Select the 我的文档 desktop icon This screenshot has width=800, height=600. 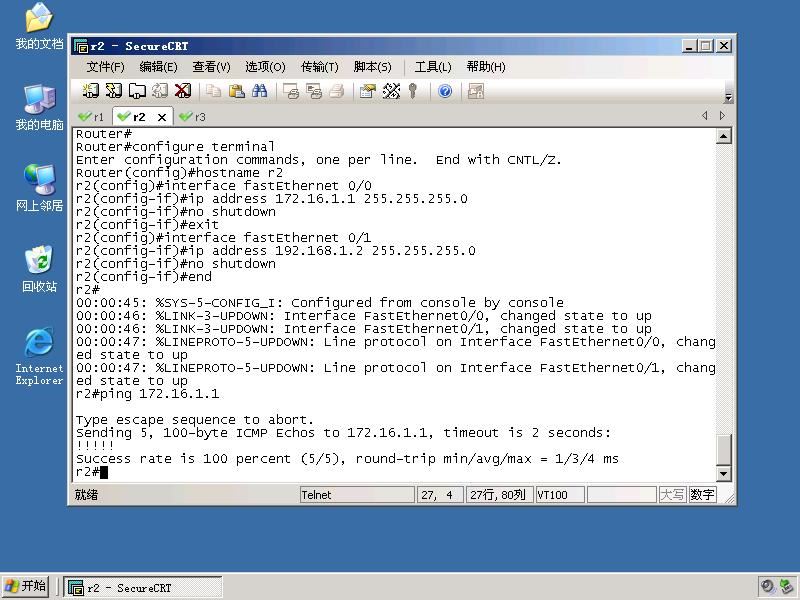[39, 27]
